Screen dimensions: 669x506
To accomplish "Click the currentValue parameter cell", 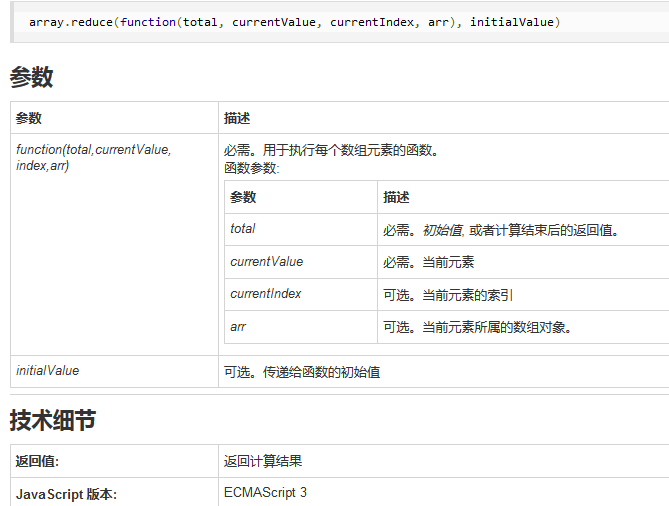I will pyautogui.click(x=301, y=262).
